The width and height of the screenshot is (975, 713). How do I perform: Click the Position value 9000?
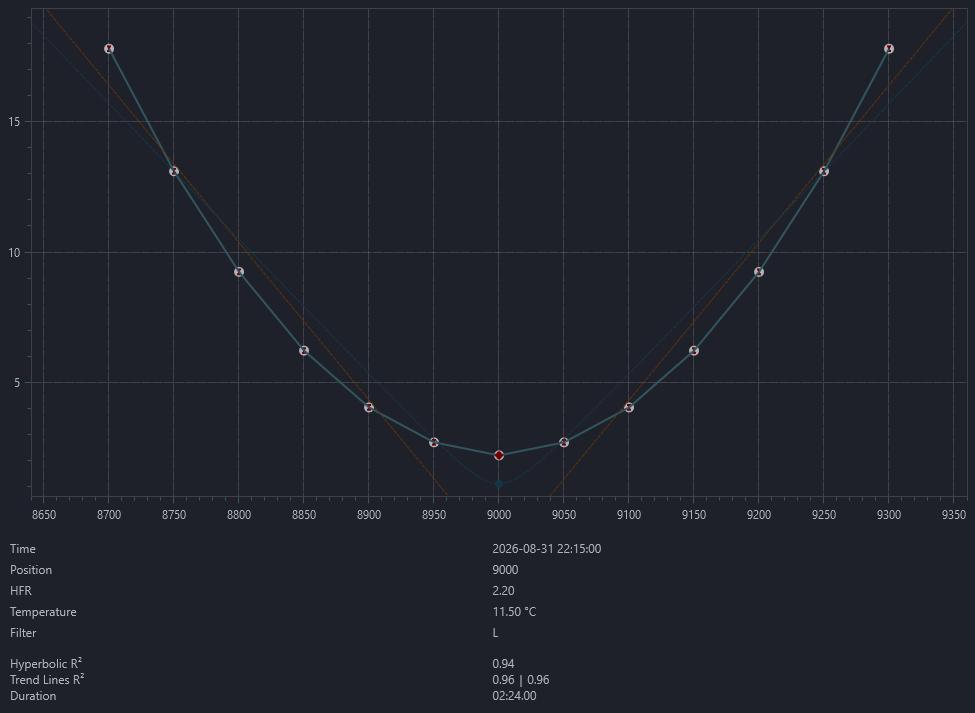[505, 570]
